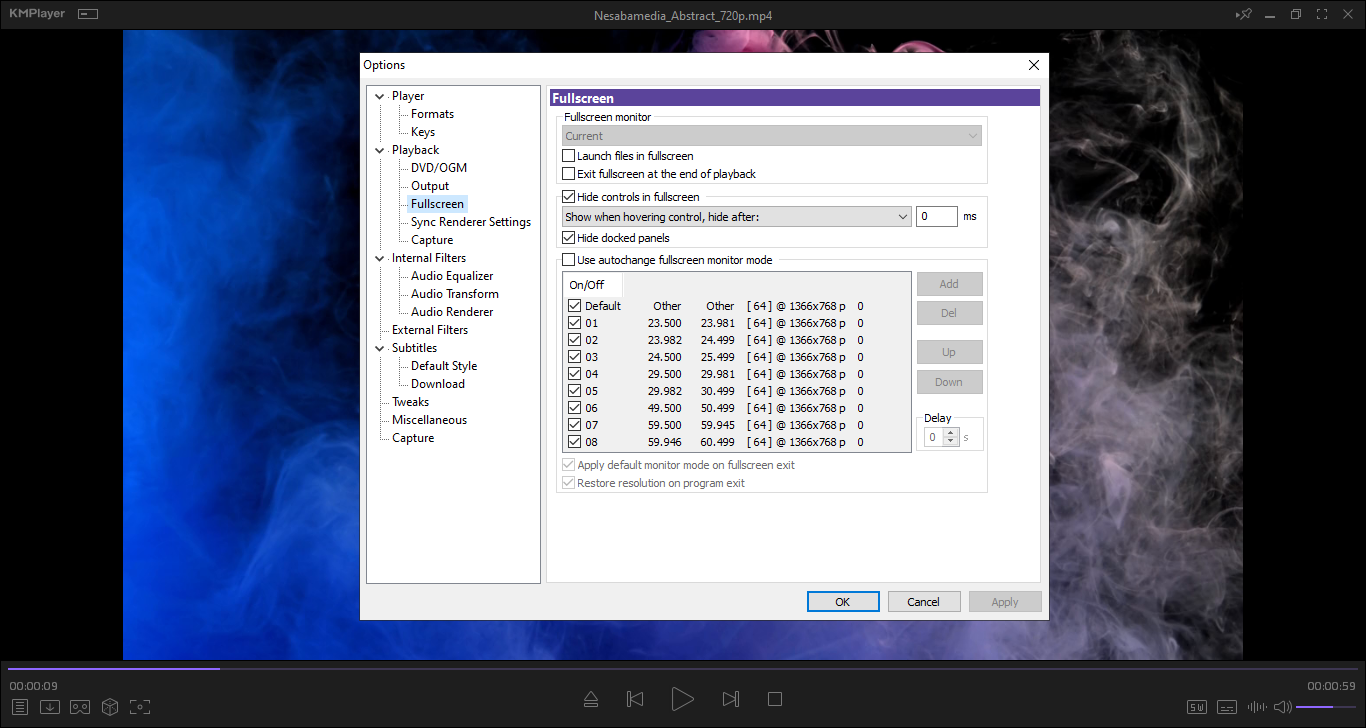Skip to next track button
The image size is (1366, 728).
(x=731, y=699)
